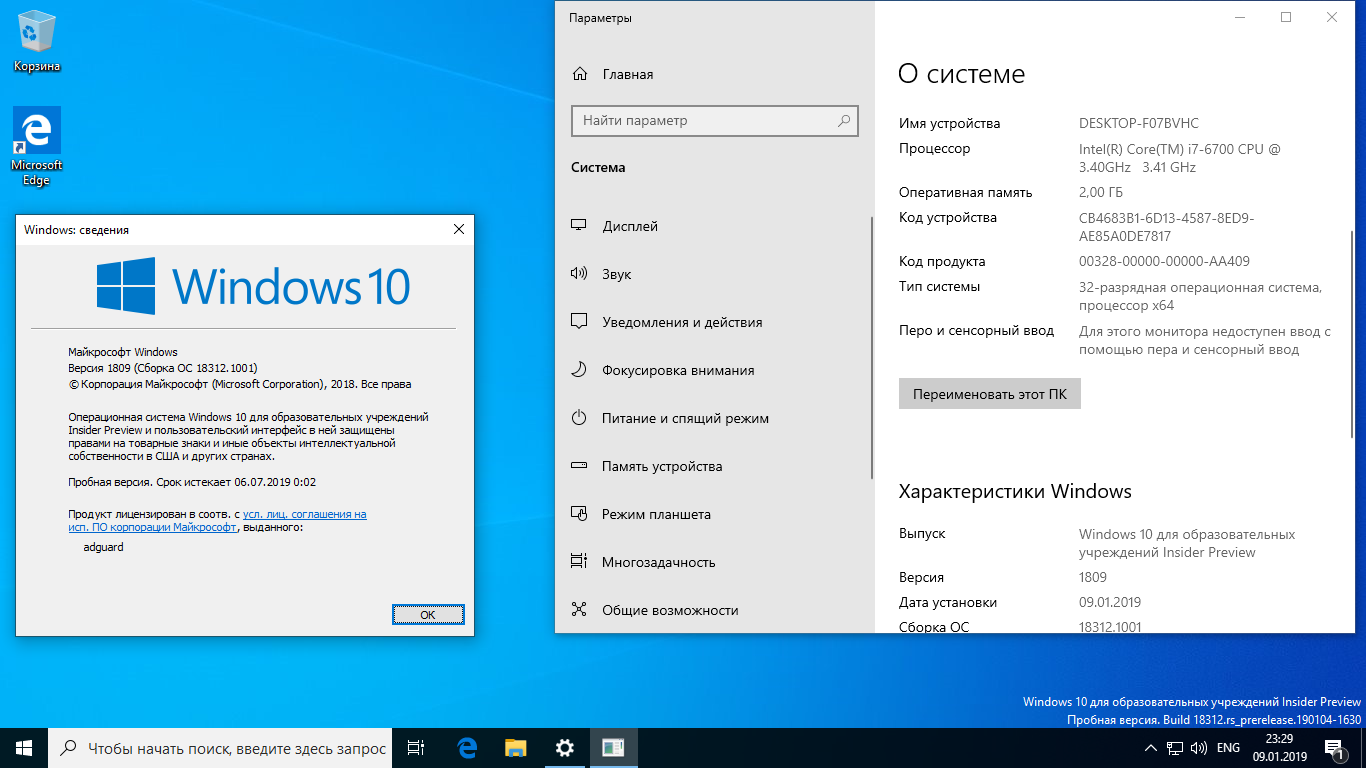Viewport: 1366px width, 768px height.
Task: Select version value 1809 in Settings
Action: (x=1093, y=578)
